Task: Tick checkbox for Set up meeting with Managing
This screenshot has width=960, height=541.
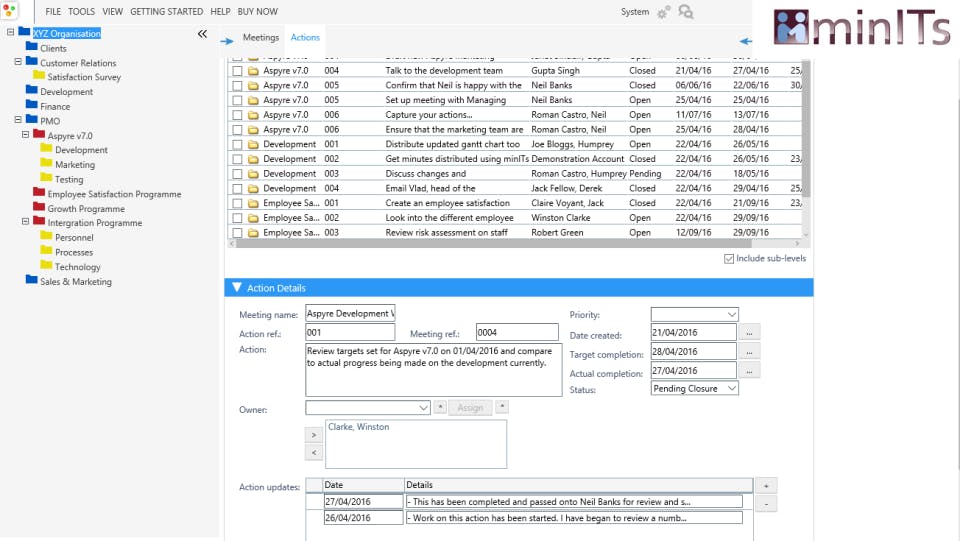Action: [238, 100]
